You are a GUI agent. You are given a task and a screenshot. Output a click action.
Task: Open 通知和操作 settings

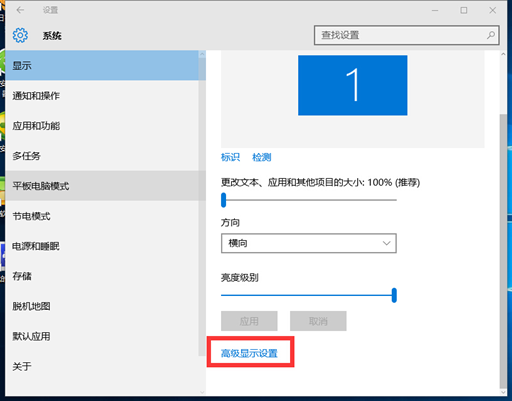pyautogui.click(x=102, y=96)
